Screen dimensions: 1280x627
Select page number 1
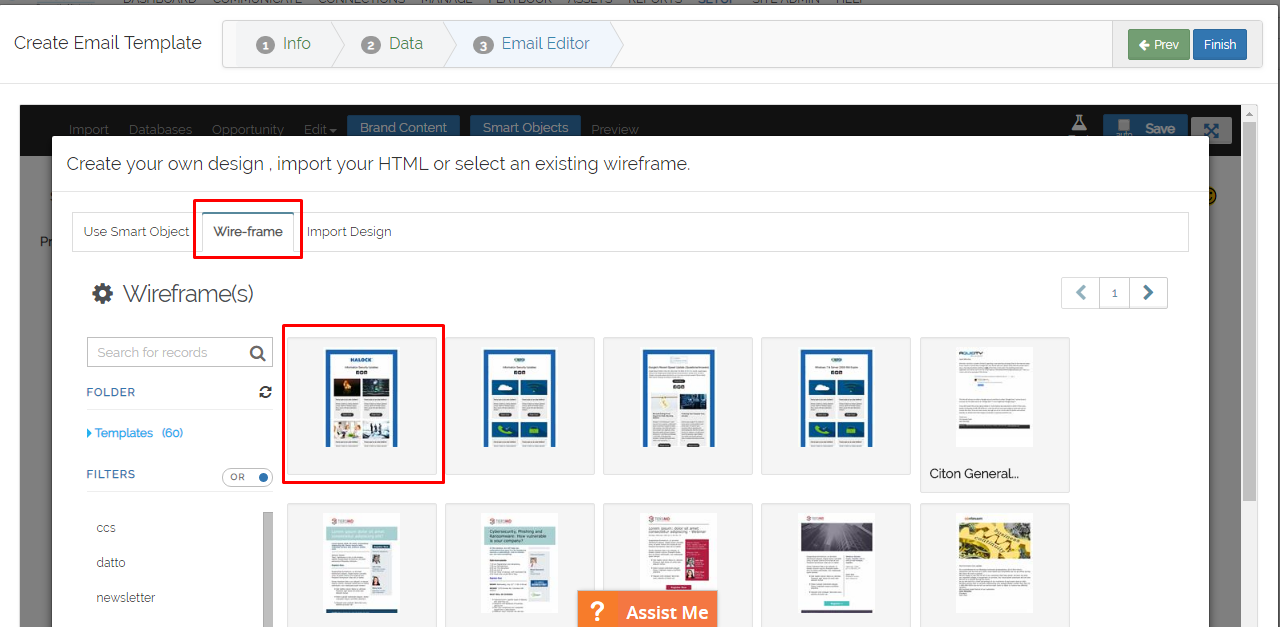[x=1114, y=293]
